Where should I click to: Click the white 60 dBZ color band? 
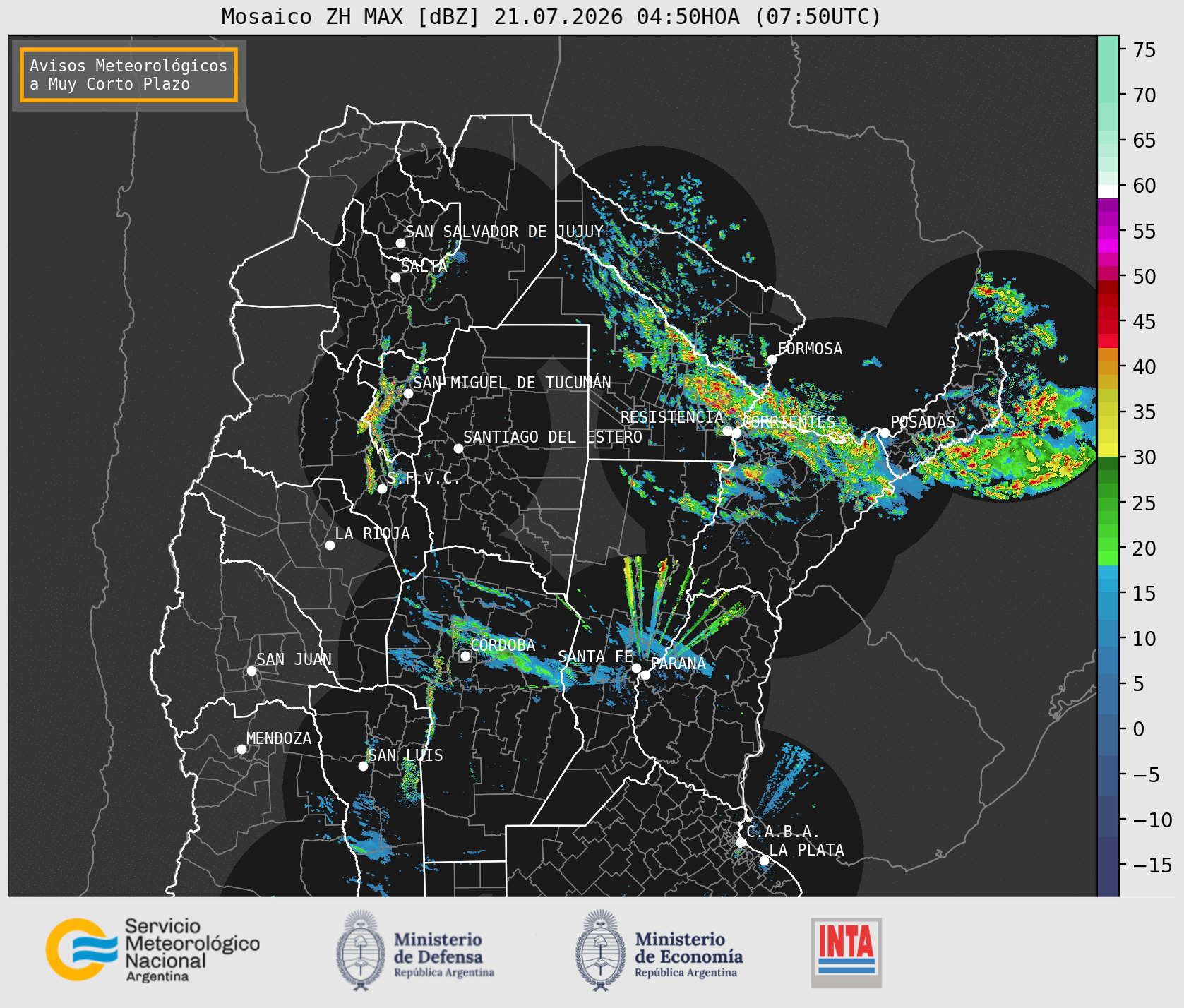click(x=1108, y=191)
